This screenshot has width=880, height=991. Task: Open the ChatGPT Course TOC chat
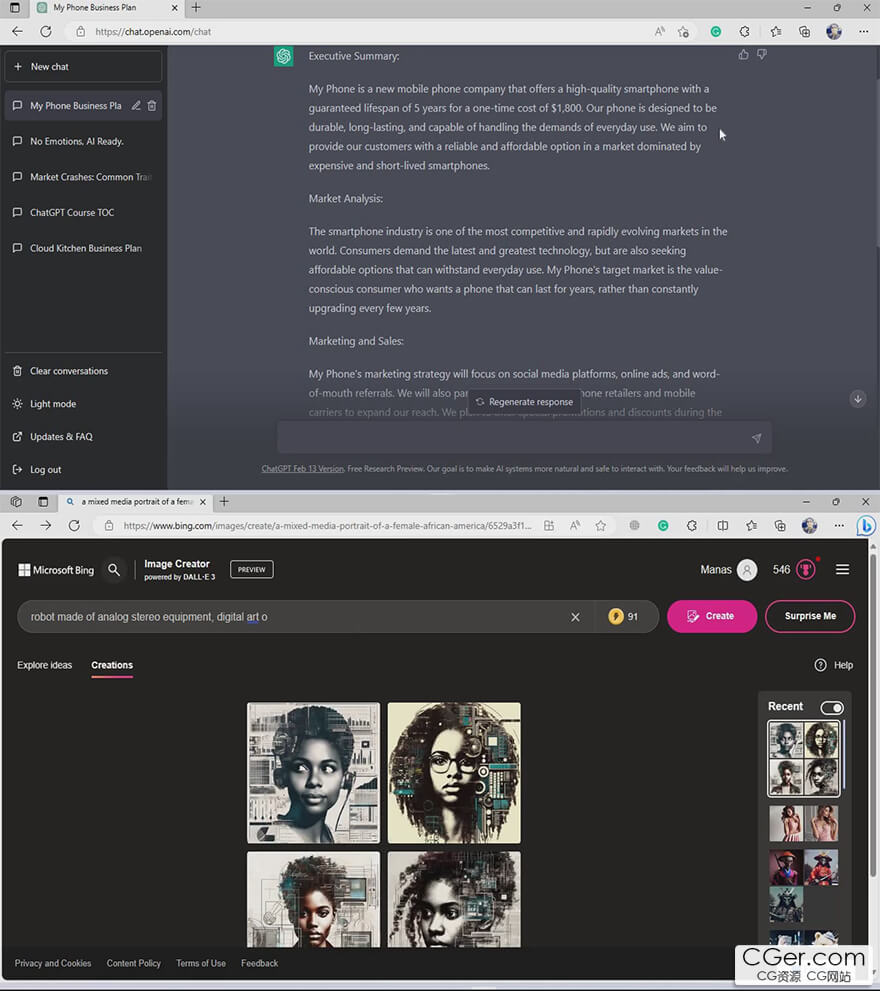tap(83, 212)
